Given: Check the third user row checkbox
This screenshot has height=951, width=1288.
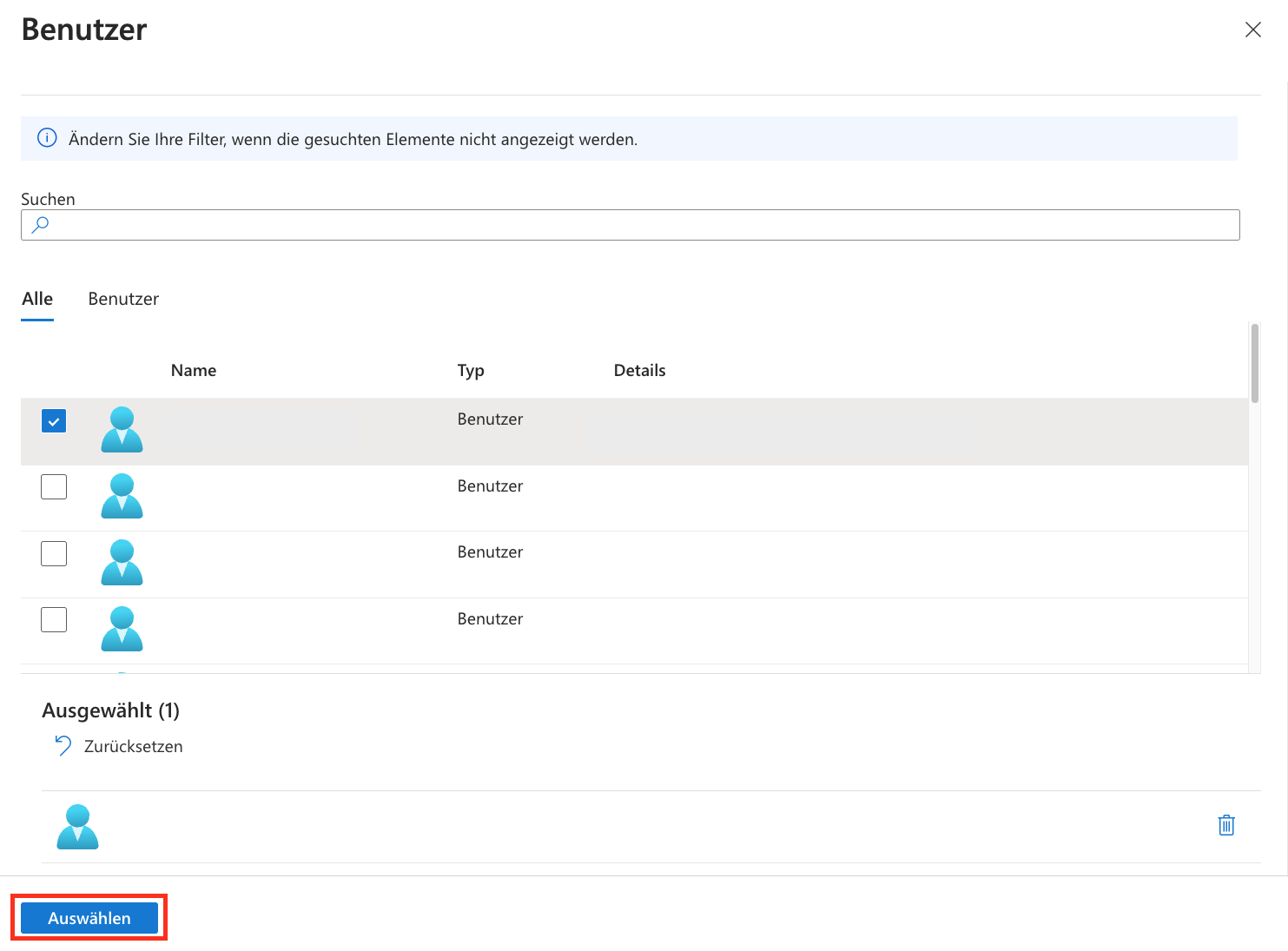Looking at the screenshot, I should coord(54,553).
